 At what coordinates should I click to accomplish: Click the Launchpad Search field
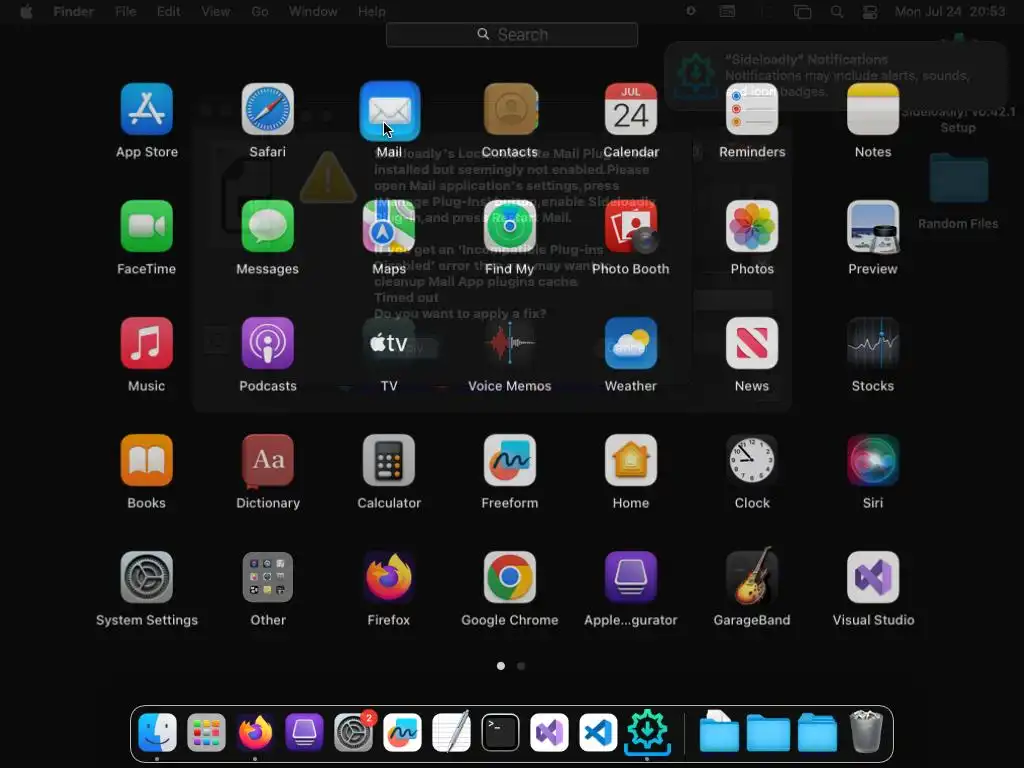(x=512, y=35)
